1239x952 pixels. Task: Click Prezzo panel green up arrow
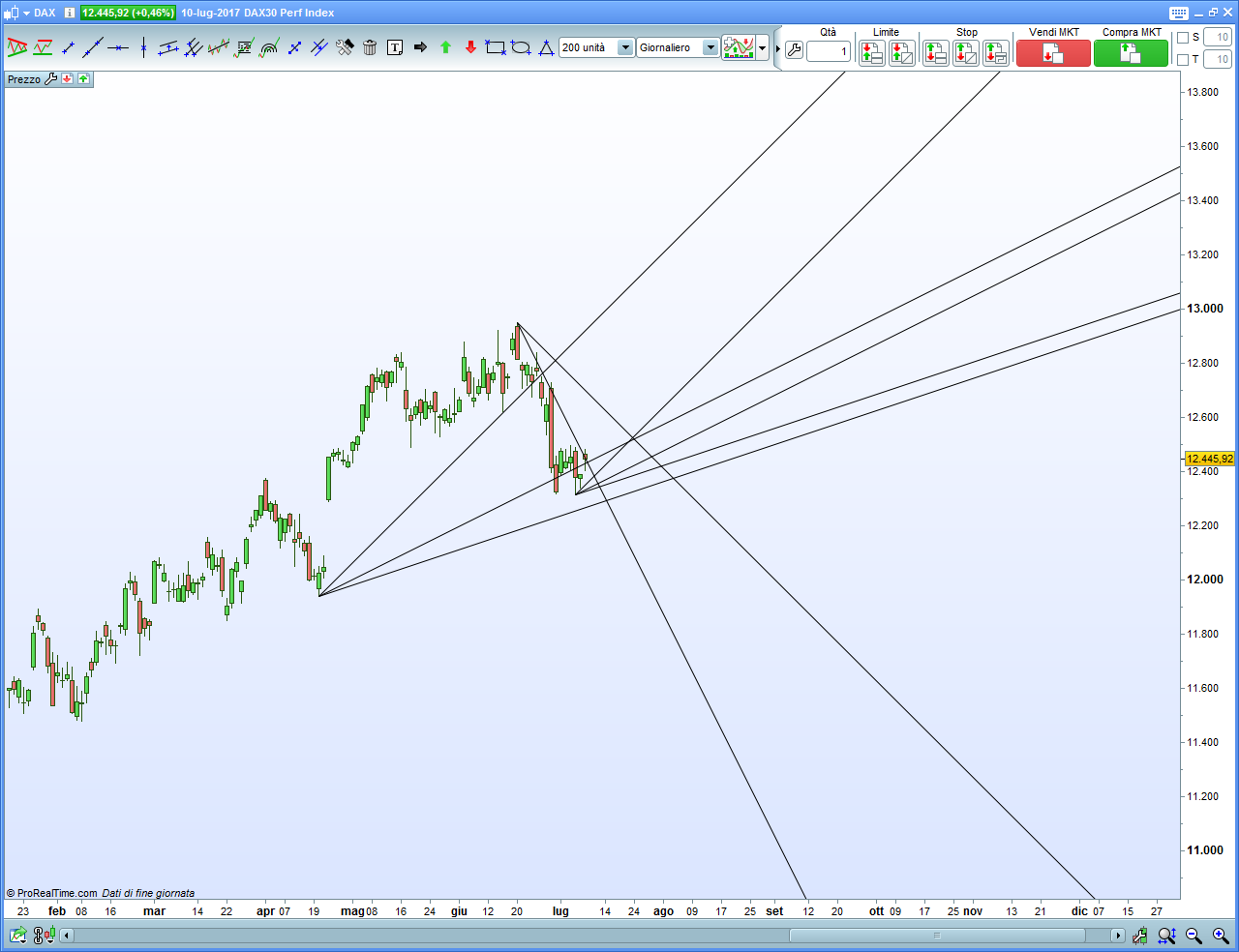(83, 78)
